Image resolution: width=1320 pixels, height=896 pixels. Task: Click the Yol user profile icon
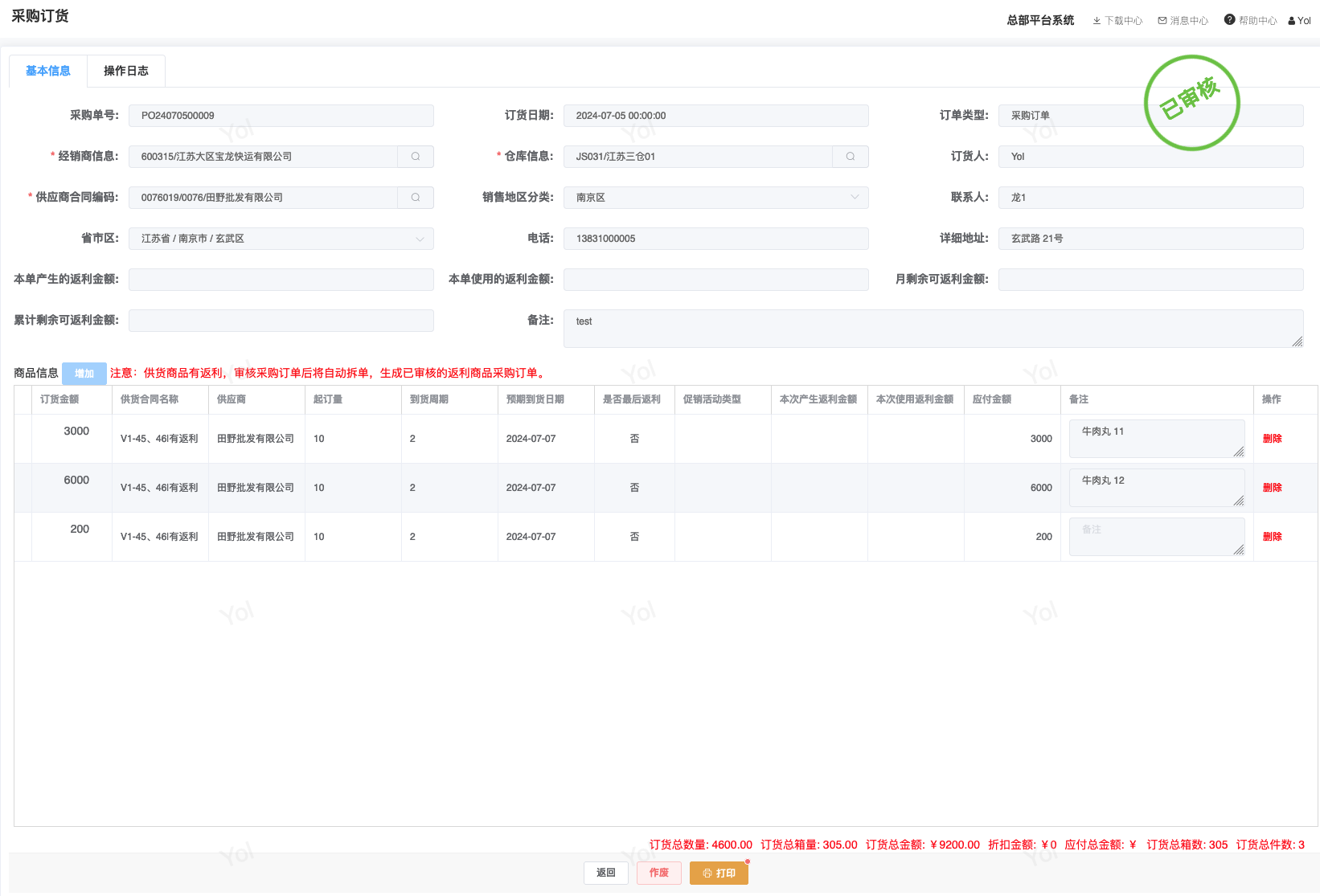[1292, 21]
